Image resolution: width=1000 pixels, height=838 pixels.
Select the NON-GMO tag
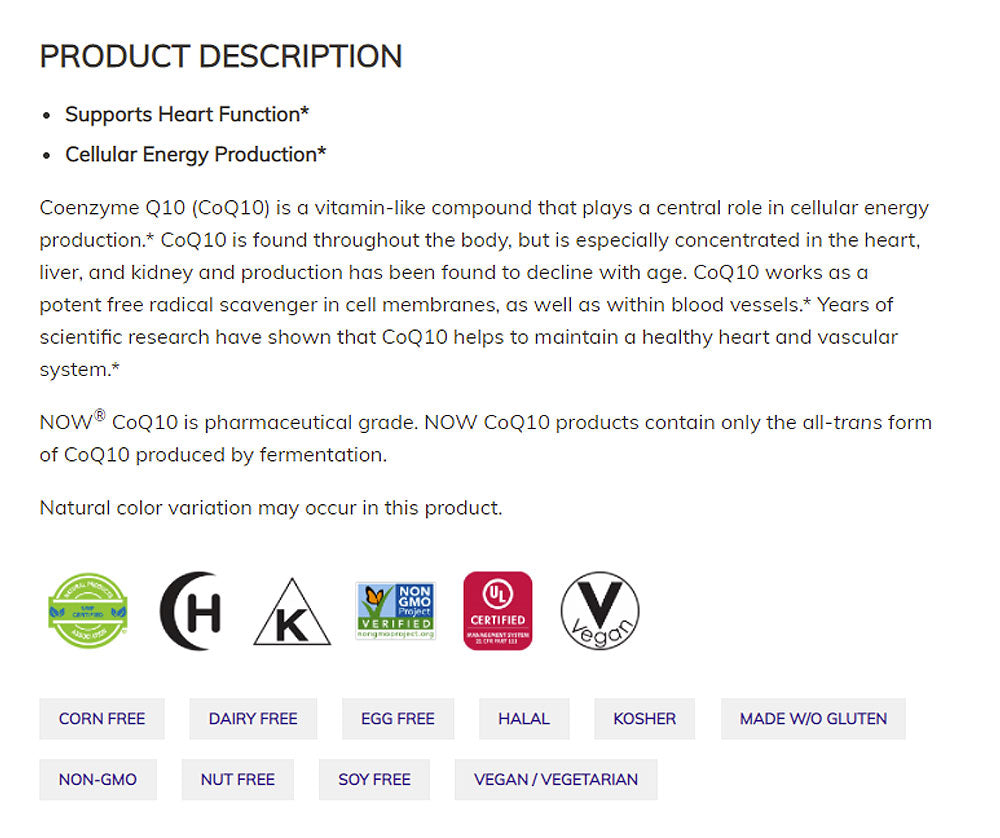pos(98,780)
